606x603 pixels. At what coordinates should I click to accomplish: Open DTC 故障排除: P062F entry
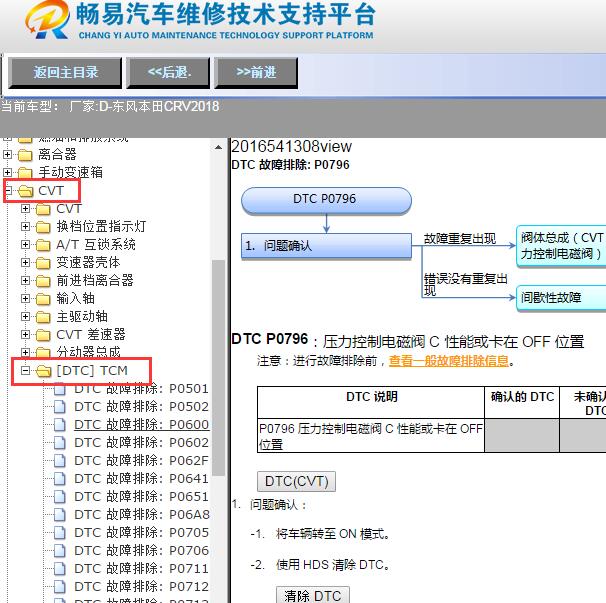[141, 460]
